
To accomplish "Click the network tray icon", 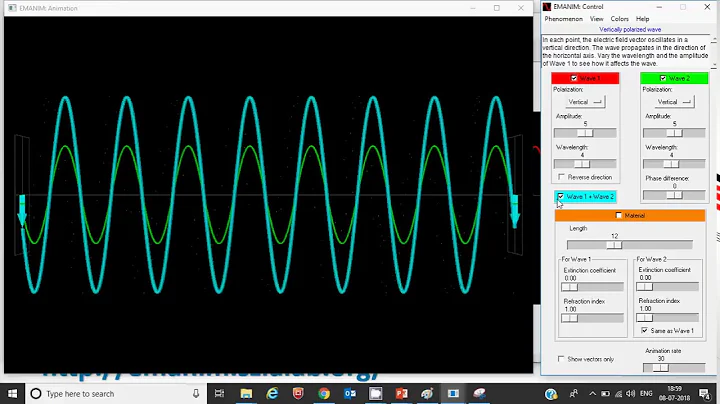I will click(619, 393).
